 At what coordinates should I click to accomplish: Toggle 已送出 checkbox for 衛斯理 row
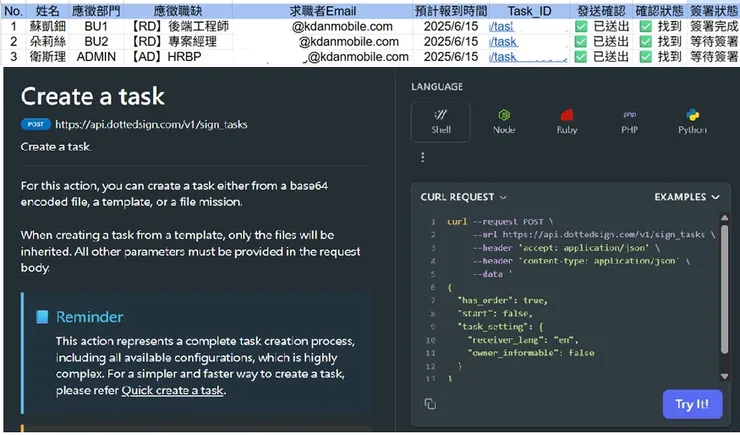(581, 57)
